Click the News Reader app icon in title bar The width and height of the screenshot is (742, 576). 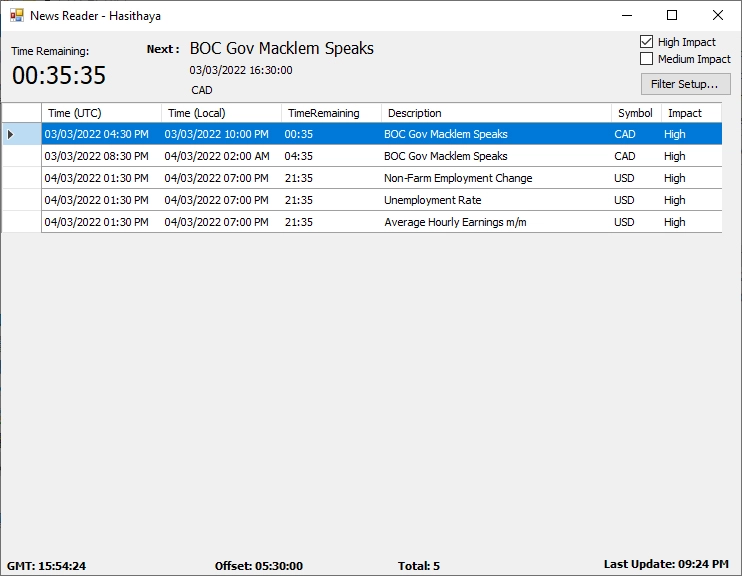click(x=17, y=15)
